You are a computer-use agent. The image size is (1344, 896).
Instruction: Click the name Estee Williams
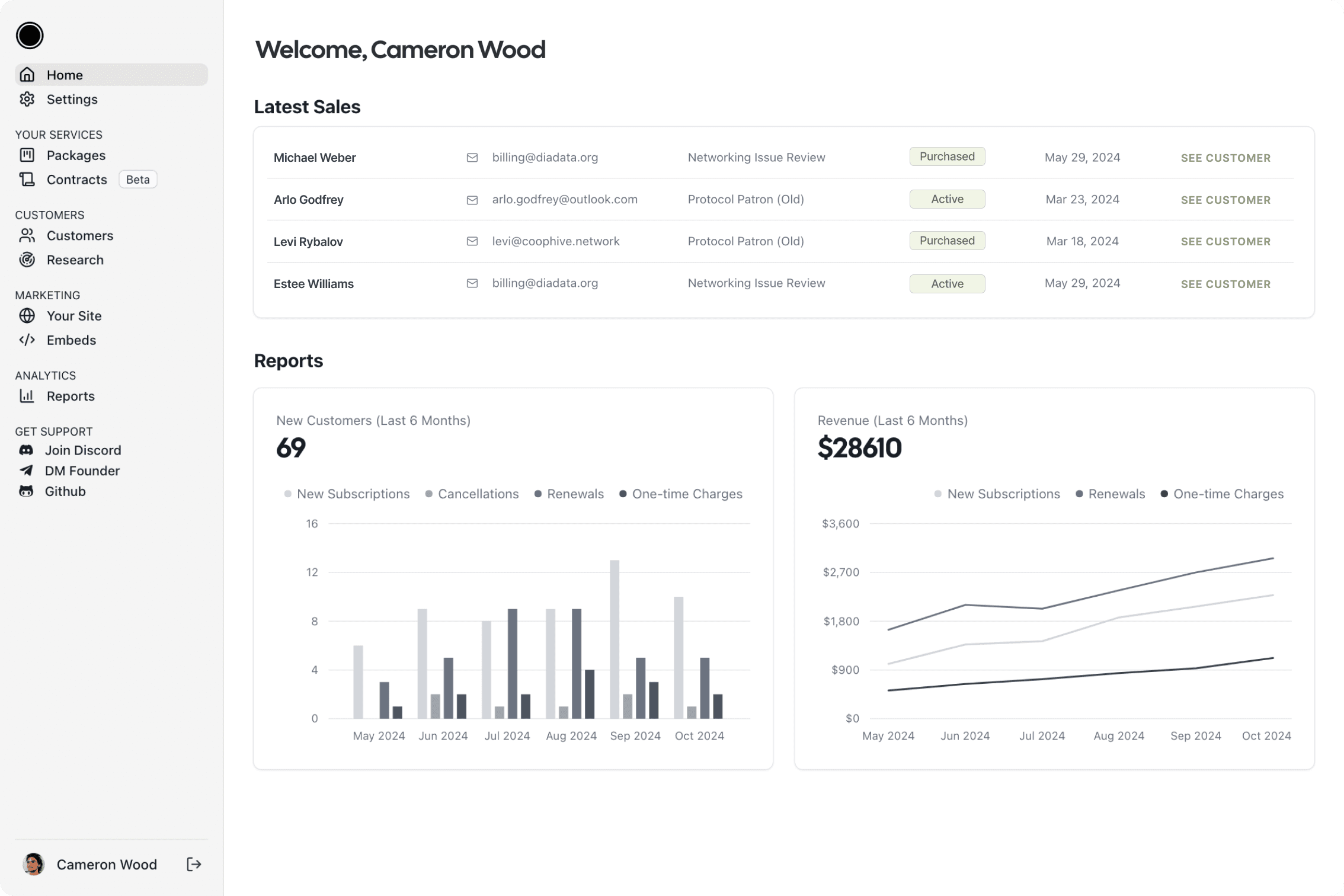313,284
